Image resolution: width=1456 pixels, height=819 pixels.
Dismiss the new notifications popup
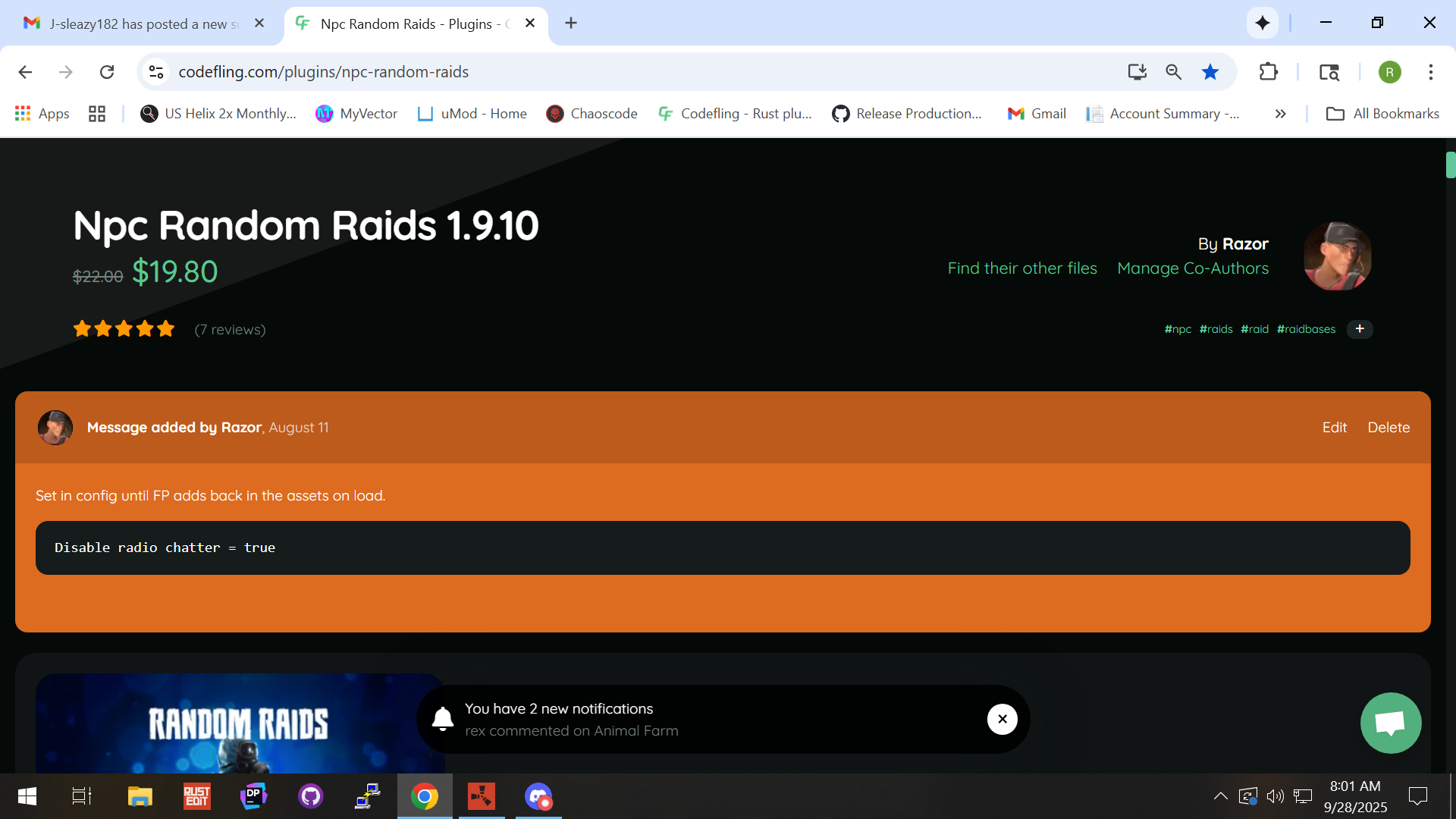pos(1002,719)
